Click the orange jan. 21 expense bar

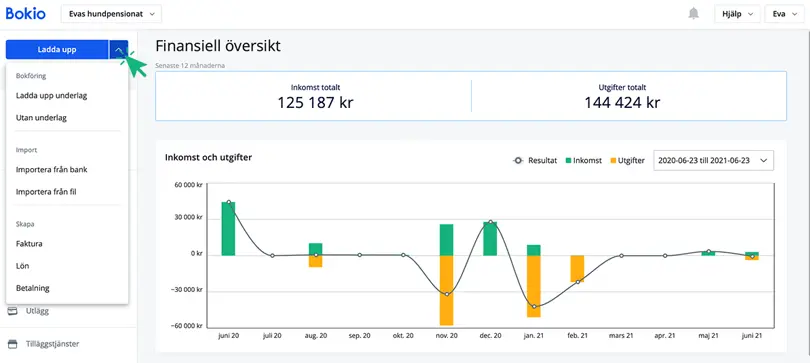pos(534,286)
